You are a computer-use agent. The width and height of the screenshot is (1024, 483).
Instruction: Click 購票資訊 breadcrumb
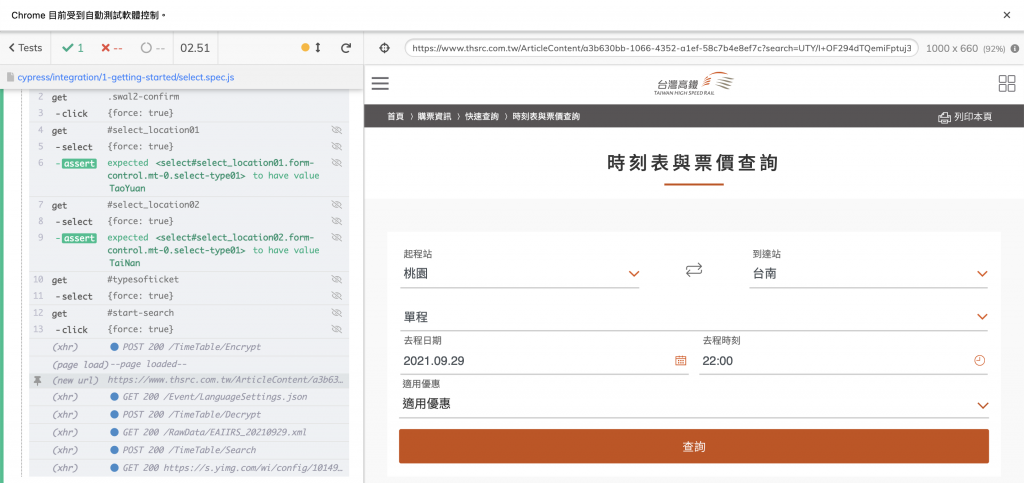coord(434,117)
